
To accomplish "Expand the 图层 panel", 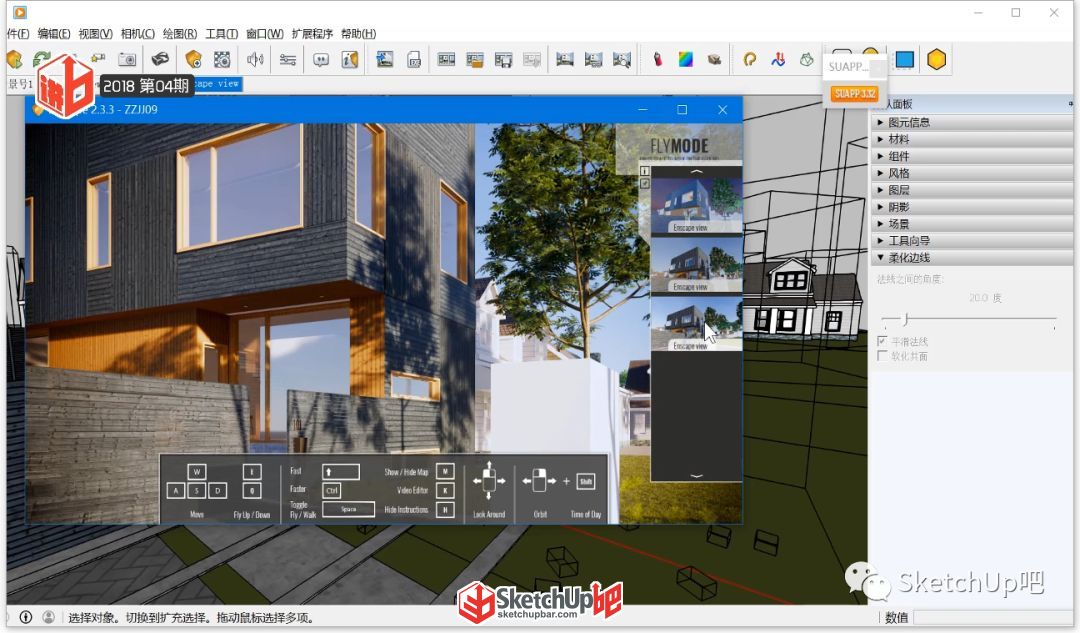I will click(972, 190).
